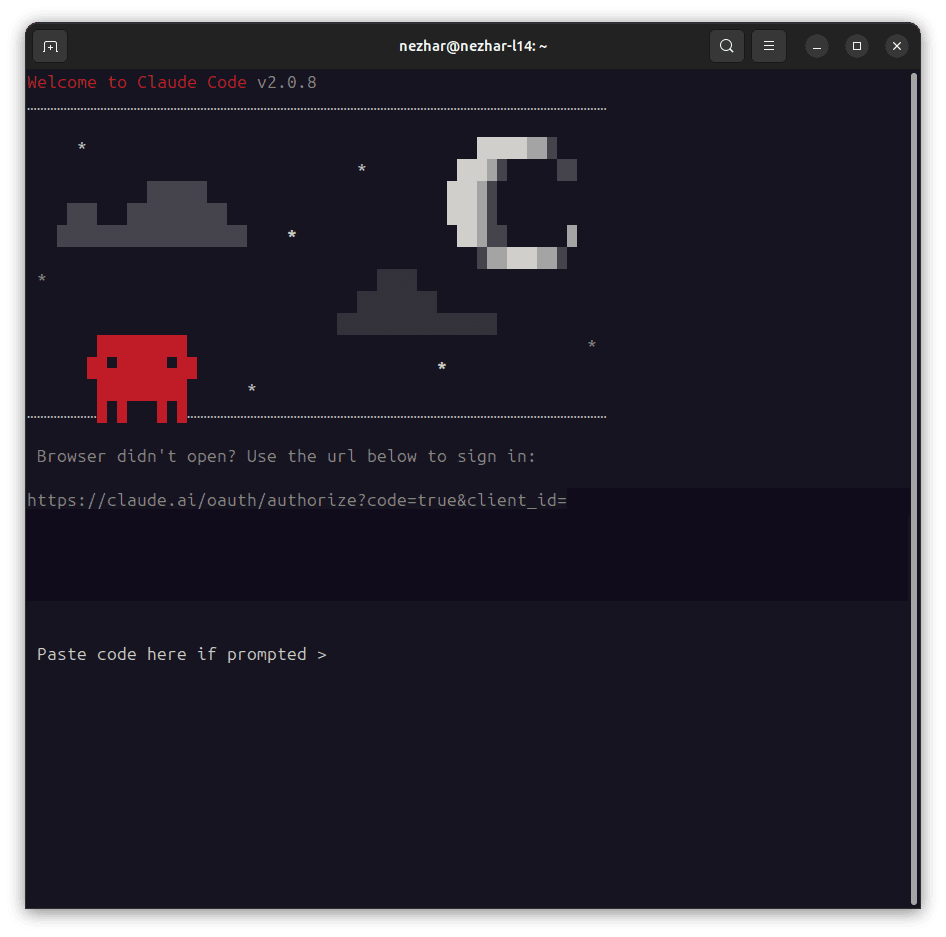This screenshot has height=937, width=946.
Task: Open the terminal search tool
Action: pyautogui.click(x=726, y=46)
